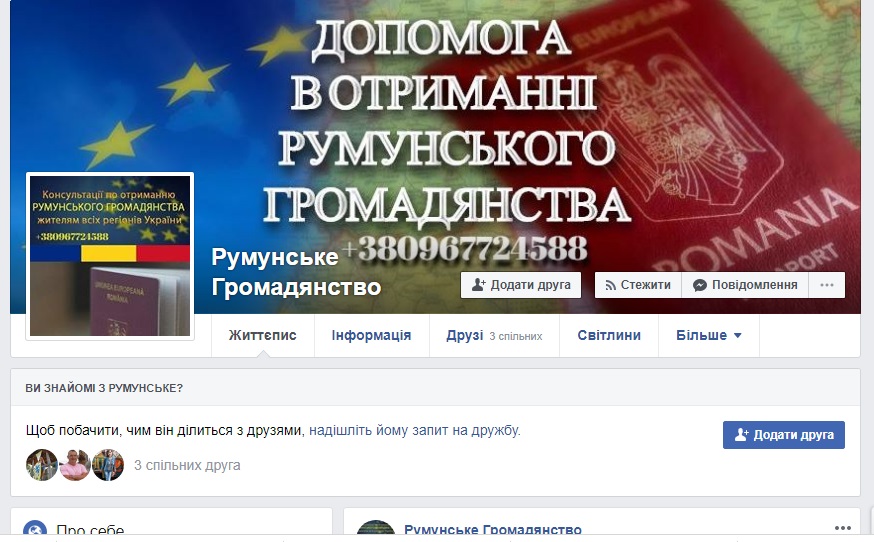This screenshot has width=874, height=542.
Task: Open the Світлини tab
Action: coord(609,335)
